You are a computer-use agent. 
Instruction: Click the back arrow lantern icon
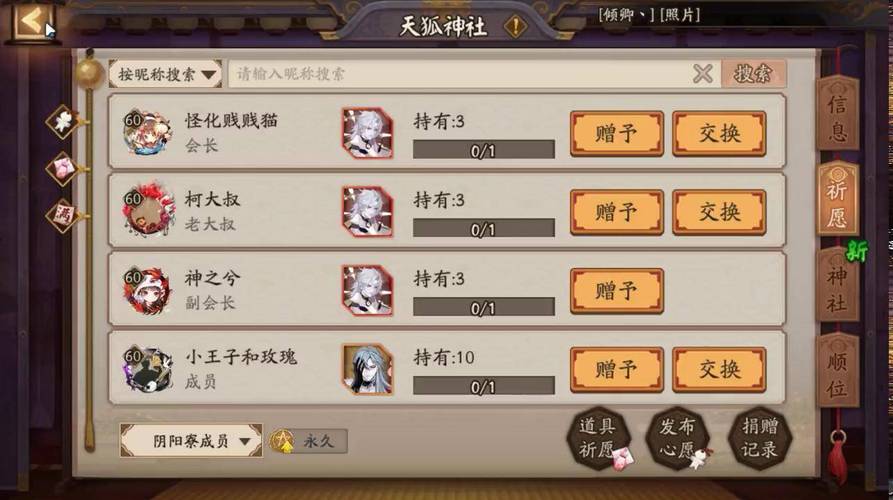[x=31, y=22]
